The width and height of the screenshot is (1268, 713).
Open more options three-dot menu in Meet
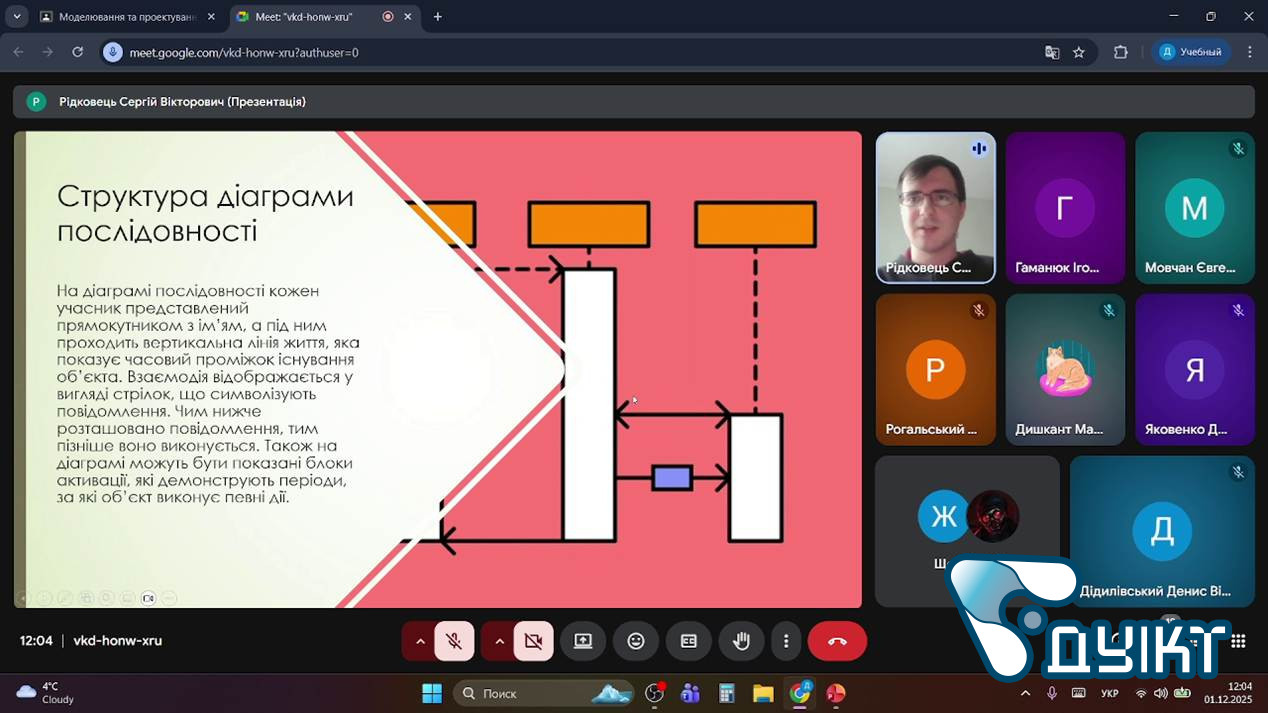tap(786, 641)
